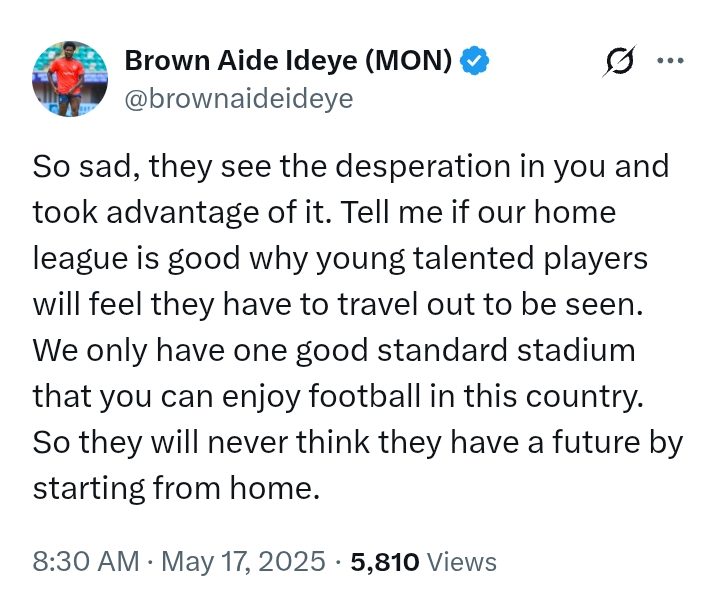This screenshot has height=604, width=720.
Task: Click the May 17, 2025 date
Action: (243, 561)
